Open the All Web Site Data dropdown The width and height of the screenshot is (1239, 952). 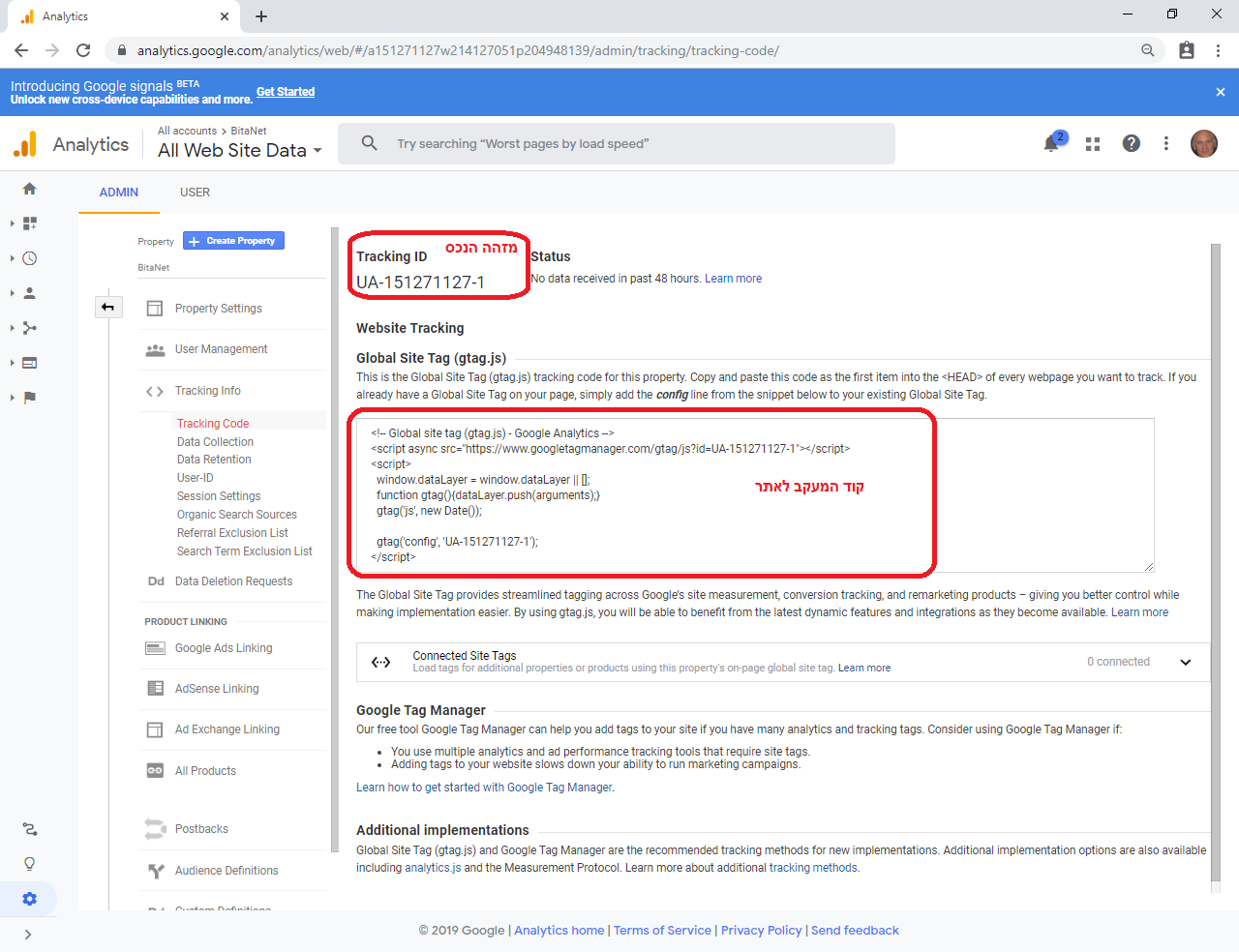[240, 151]
